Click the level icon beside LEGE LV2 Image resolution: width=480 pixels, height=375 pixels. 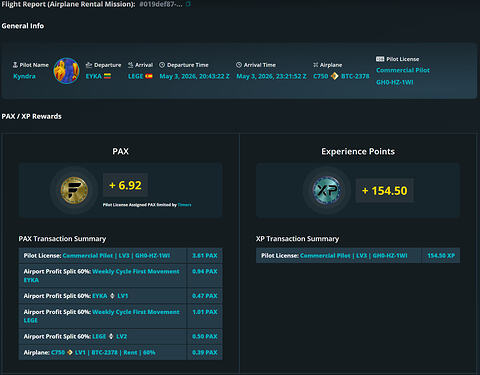[x=111, y=336]
